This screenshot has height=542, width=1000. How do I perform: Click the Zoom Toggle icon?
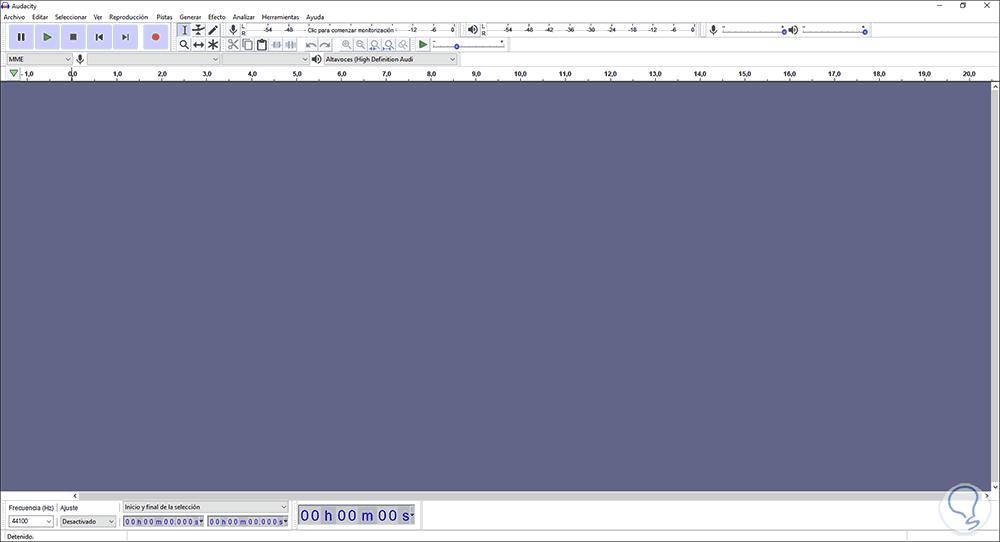tap(403, 45)
